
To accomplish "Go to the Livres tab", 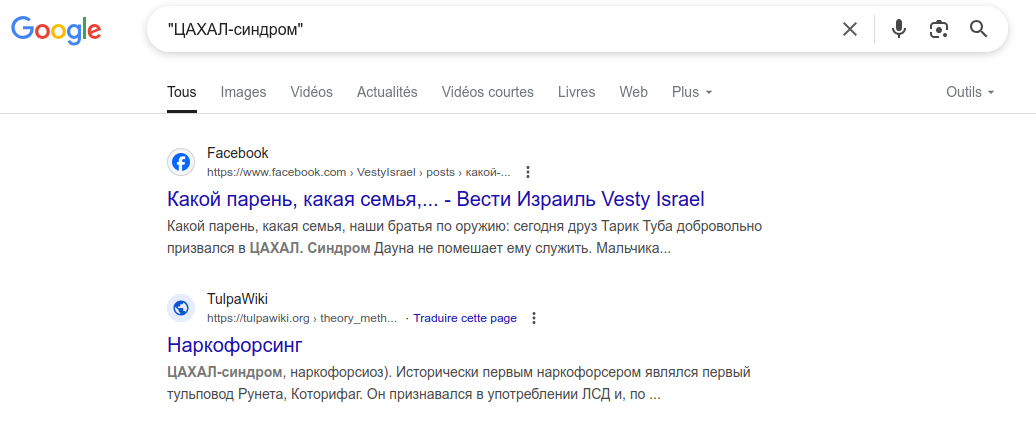I will coord(576,92).
